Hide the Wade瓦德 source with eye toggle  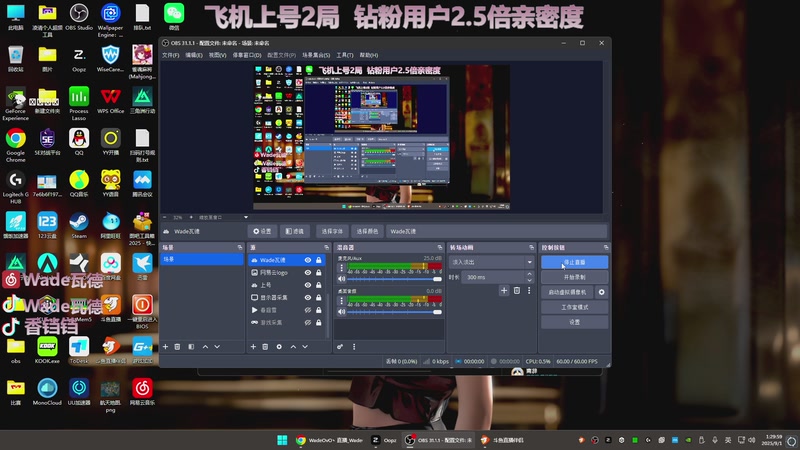[x=308, y=260]
